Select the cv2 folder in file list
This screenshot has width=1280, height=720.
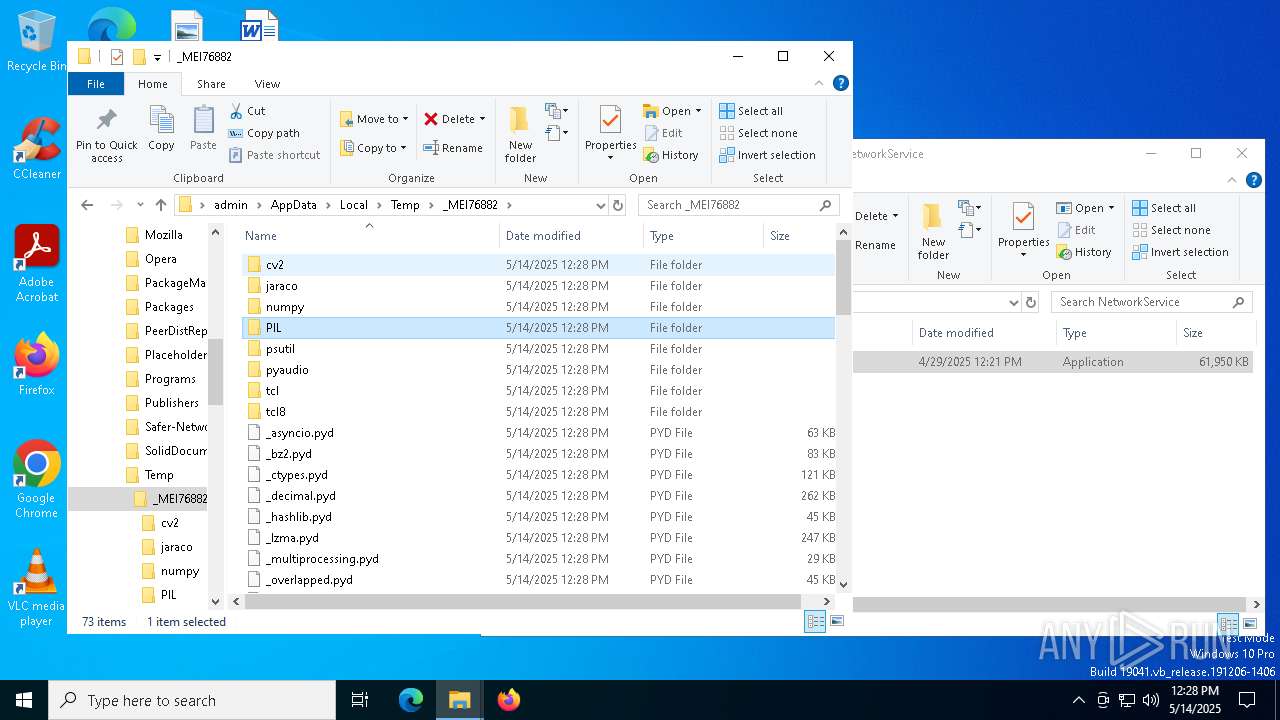tap(537, 265)
